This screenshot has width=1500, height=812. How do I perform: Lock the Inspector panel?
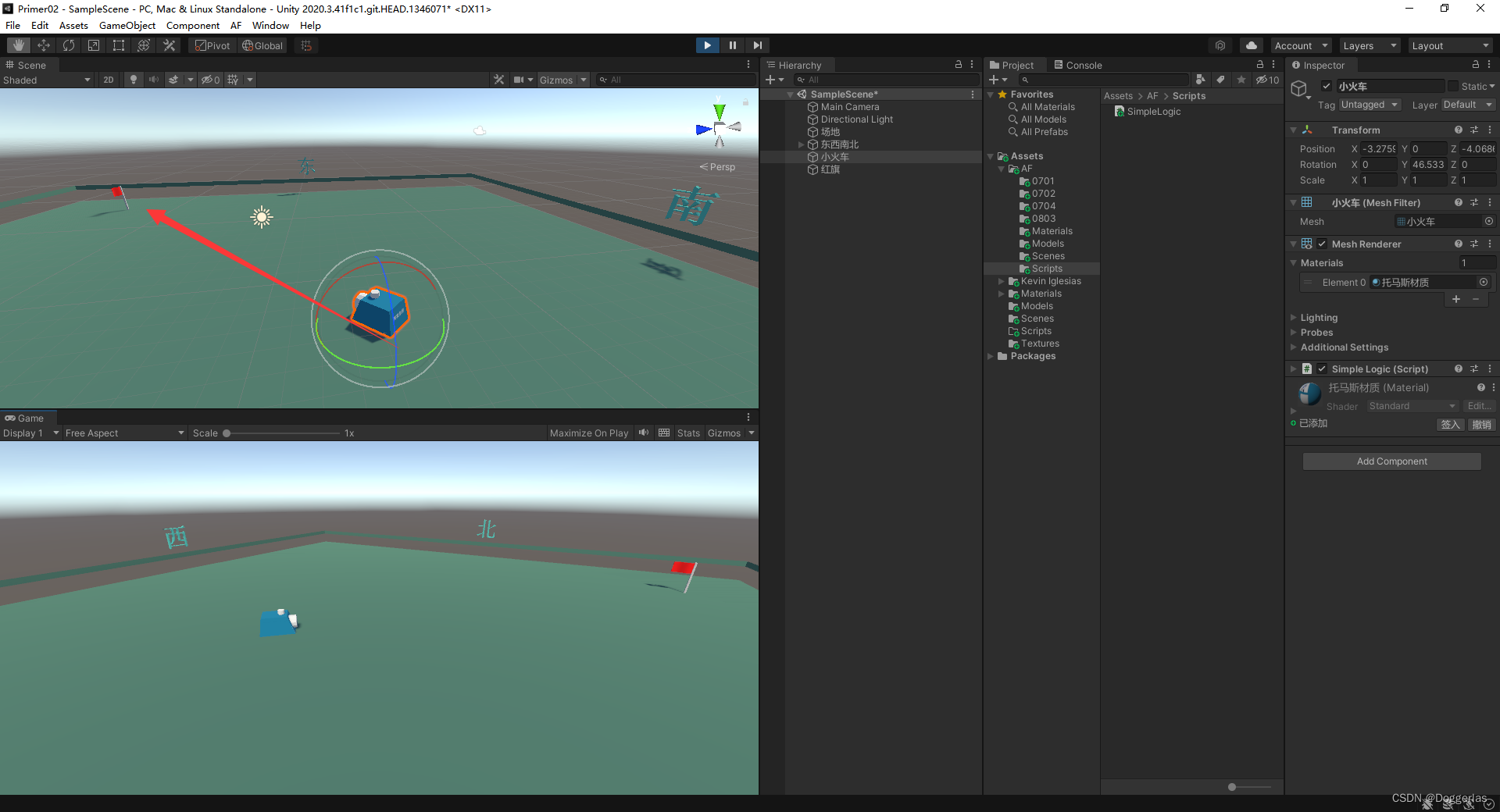pyautogui.click(x=1475, y=65)
